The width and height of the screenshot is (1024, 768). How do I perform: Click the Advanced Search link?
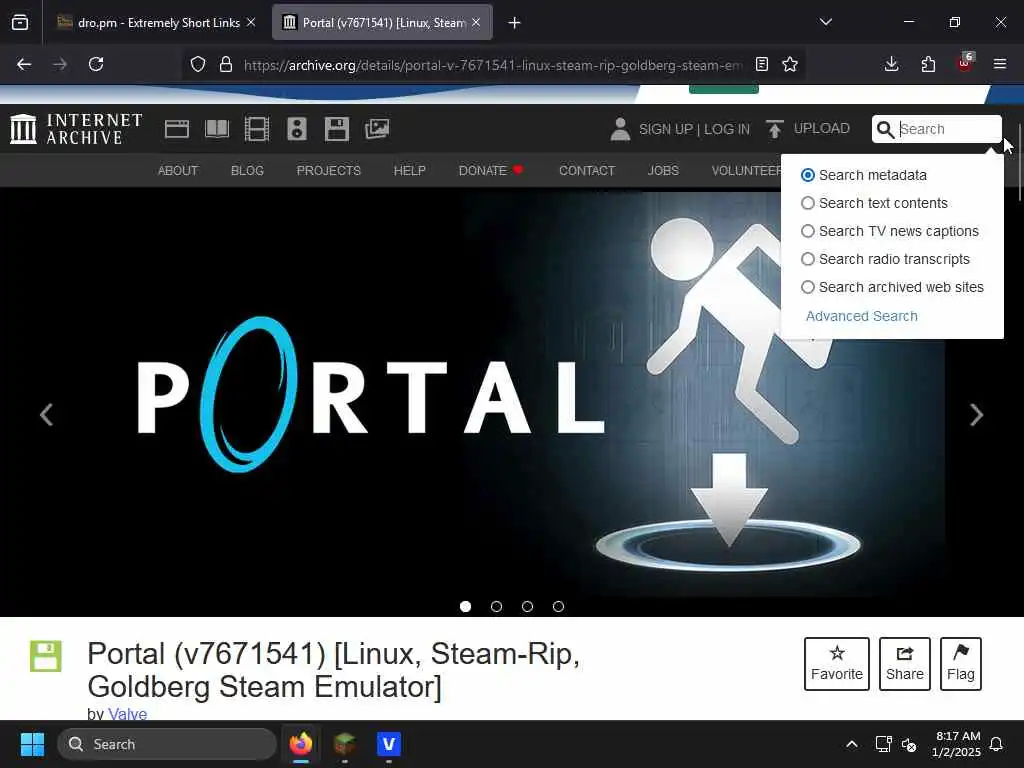[861, 316]
